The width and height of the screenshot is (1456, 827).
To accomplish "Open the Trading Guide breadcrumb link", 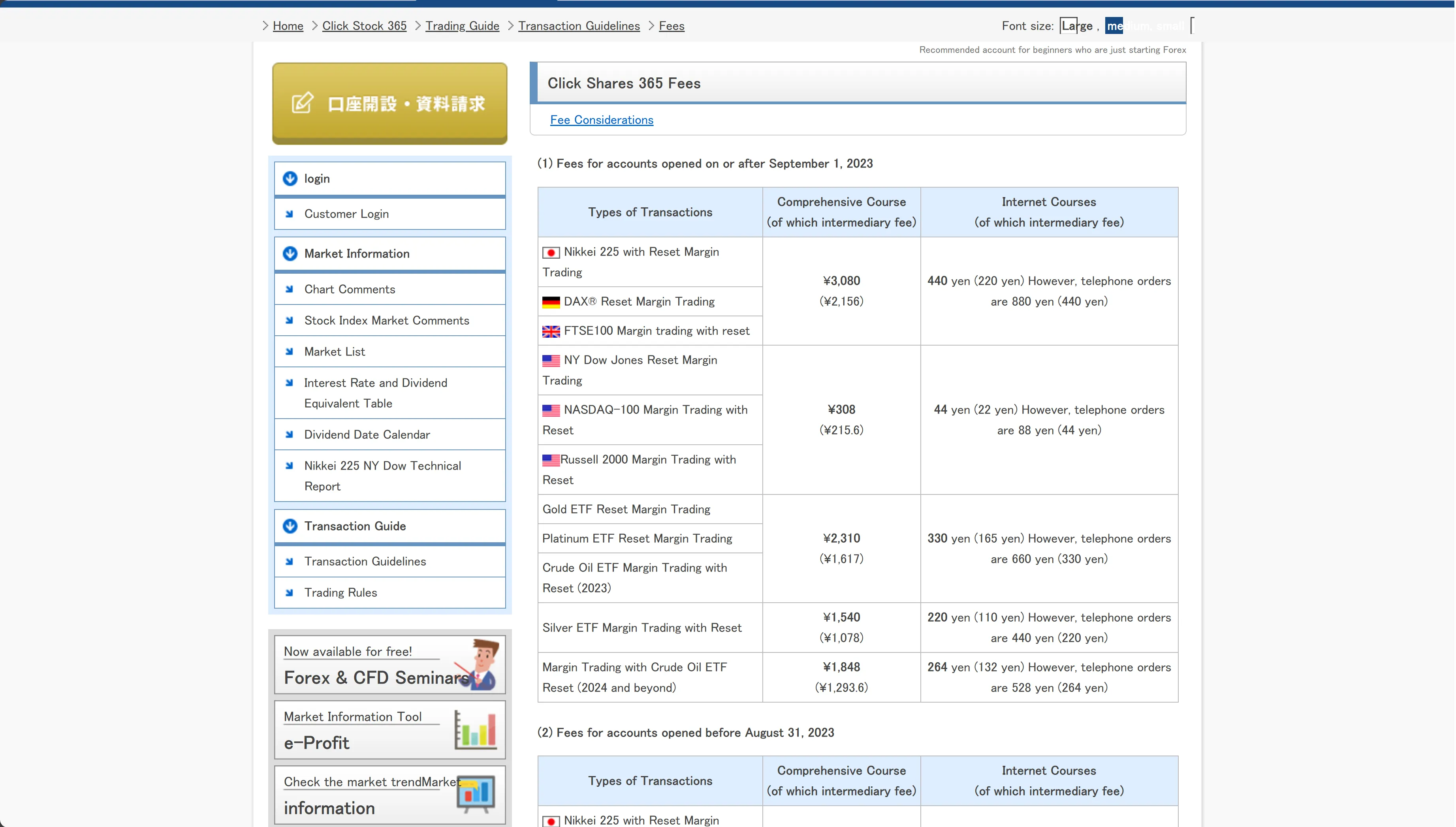I will [463, 26].
